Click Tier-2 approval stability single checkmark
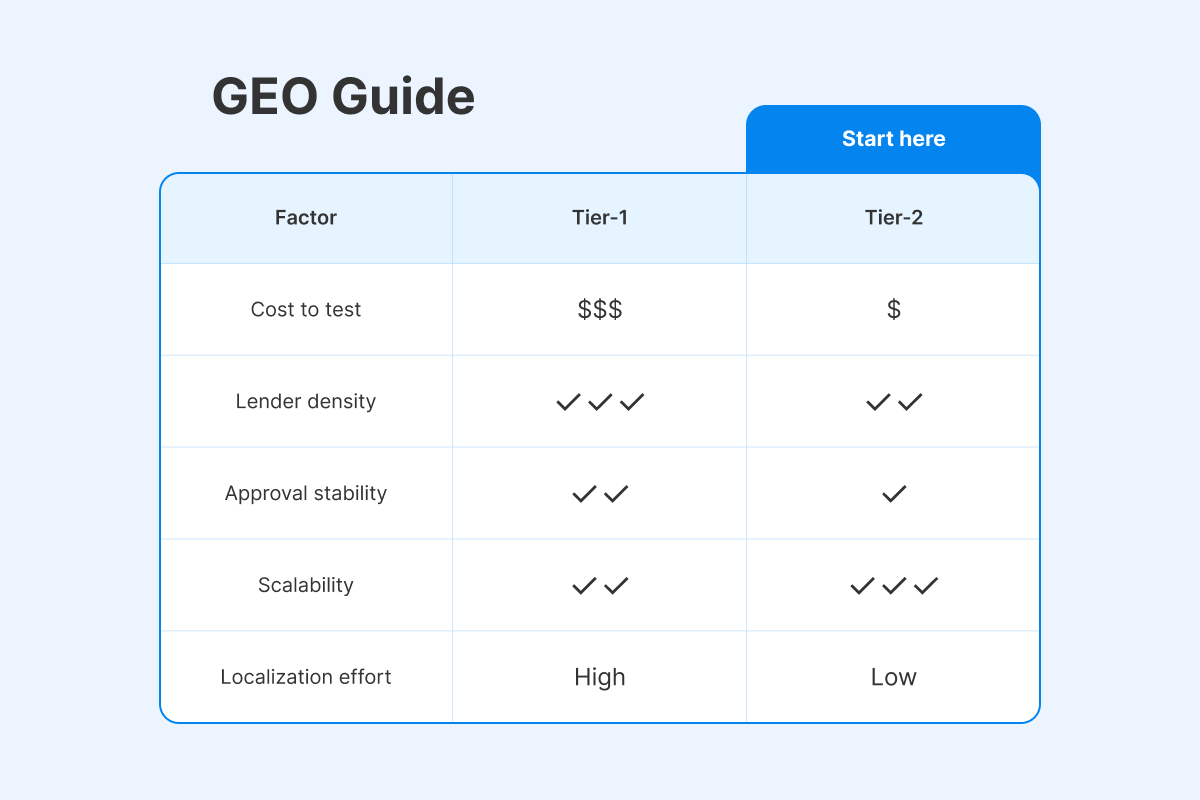The width and height of the screenshot is (1200, 800). point(893,494)
